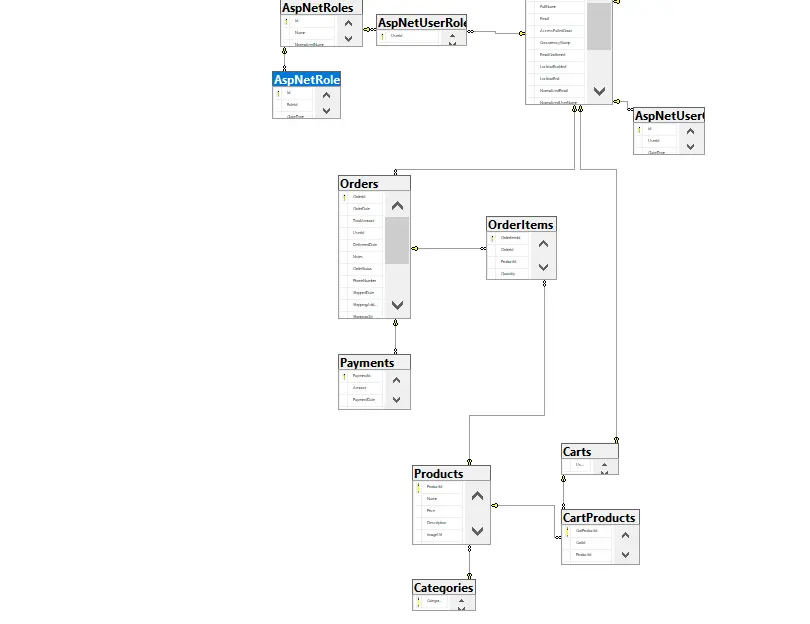
Task: Click the up chevron in the Orders table
Action: (x=396, y=206)
